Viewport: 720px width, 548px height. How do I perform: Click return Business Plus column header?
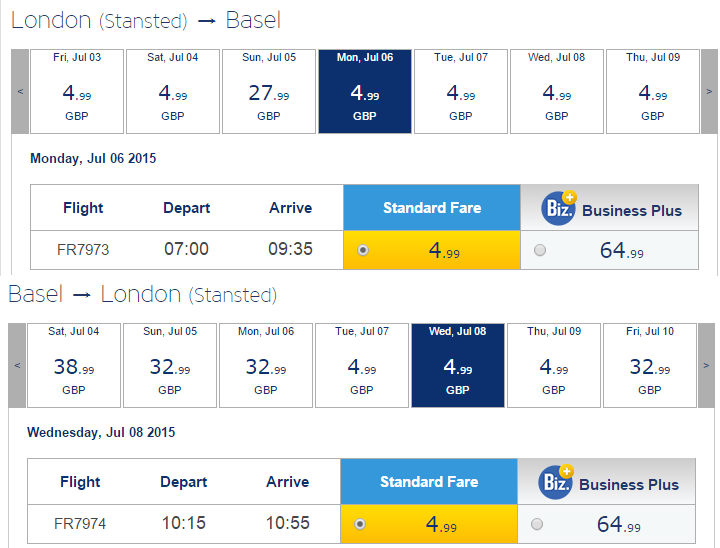point(607,481)
